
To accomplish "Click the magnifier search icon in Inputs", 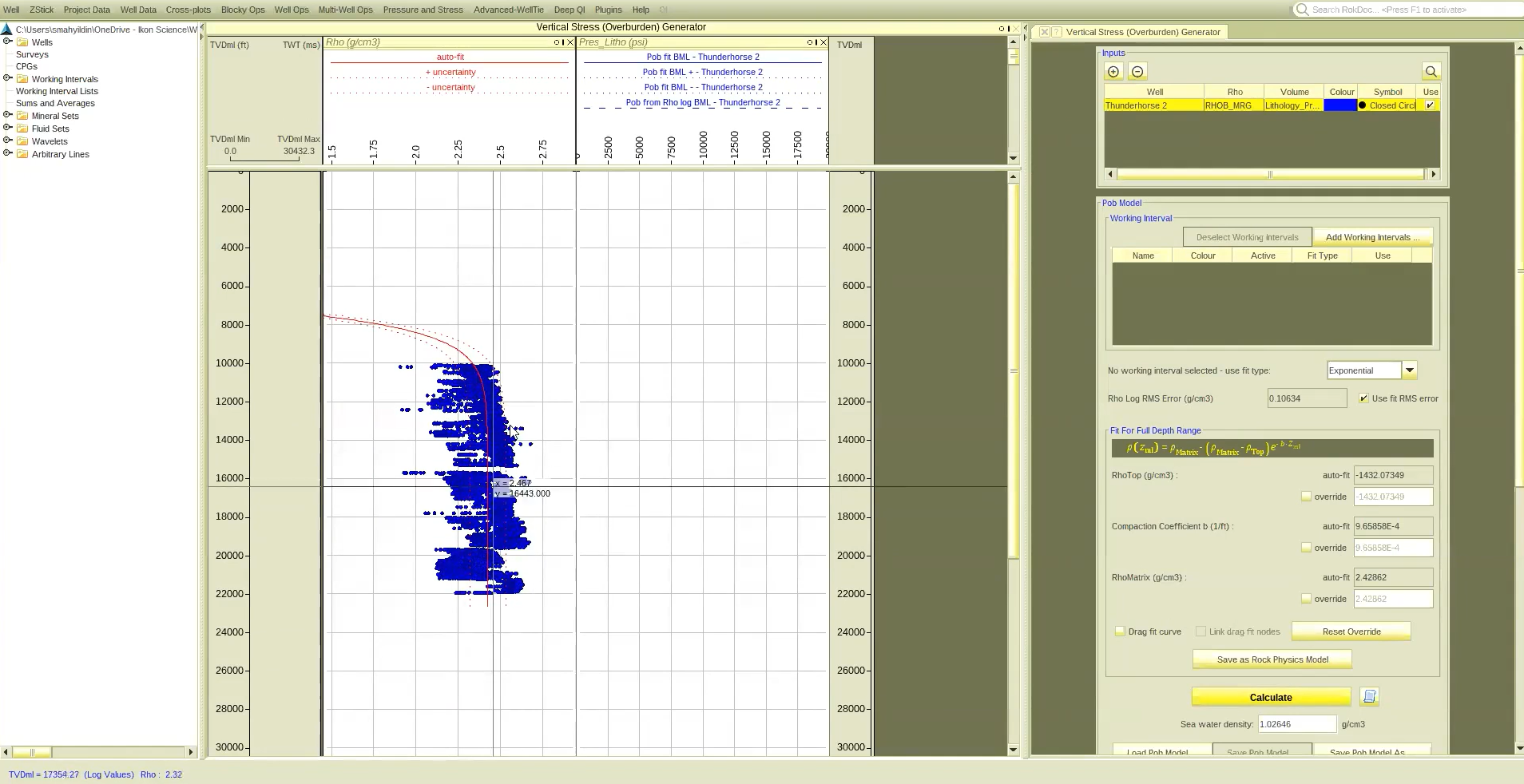I will (x=1431, y=72).
